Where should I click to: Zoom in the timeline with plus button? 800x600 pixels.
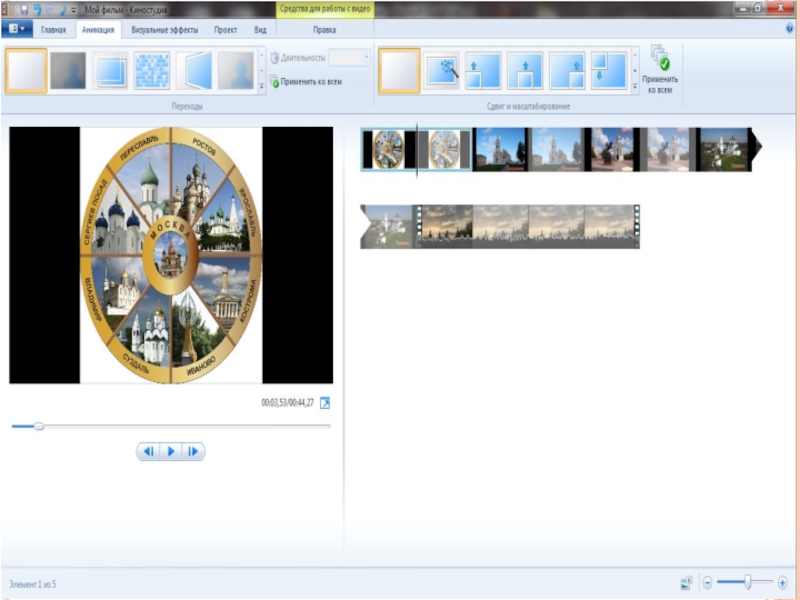coord(782,582)
